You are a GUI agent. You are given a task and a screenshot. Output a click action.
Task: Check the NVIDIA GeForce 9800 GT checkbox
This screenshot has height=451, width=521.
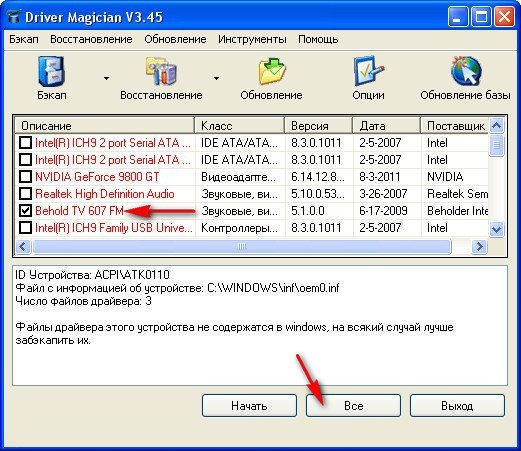point(25,177)
